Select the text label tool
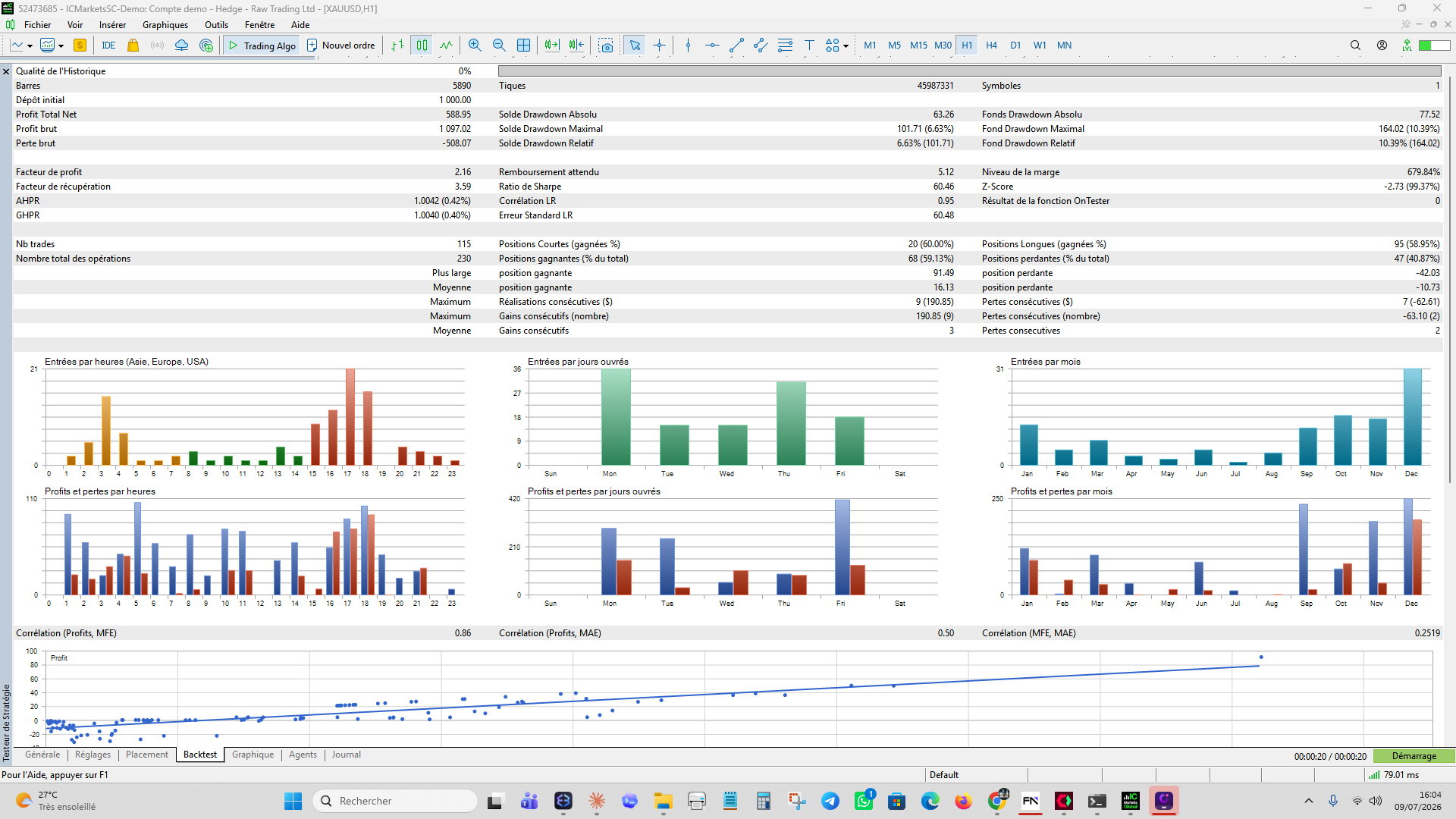Image resolution: width=1456 pixels, height=819 pixels. [x=809, y=45]
